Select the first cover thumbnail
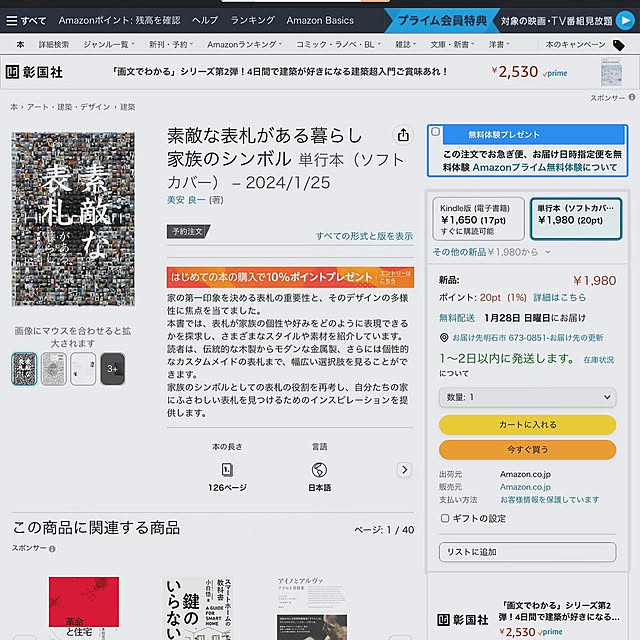 (24, 369)
